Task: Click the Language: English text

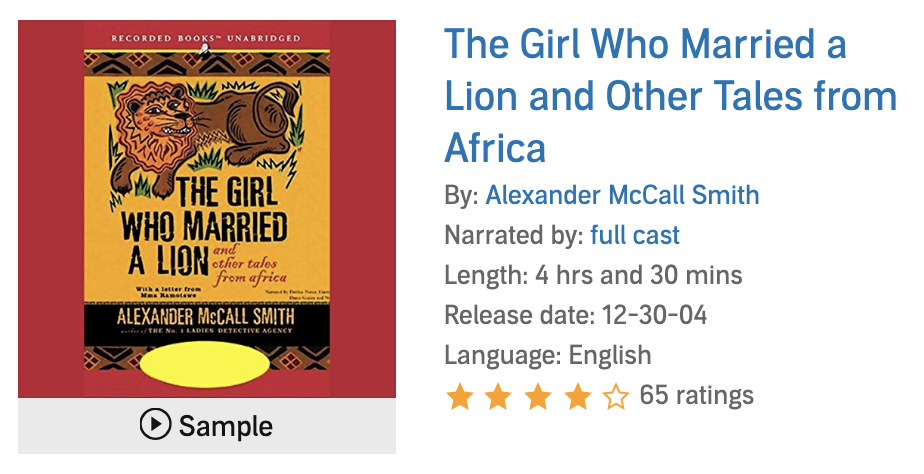Action: coord(547,355)
